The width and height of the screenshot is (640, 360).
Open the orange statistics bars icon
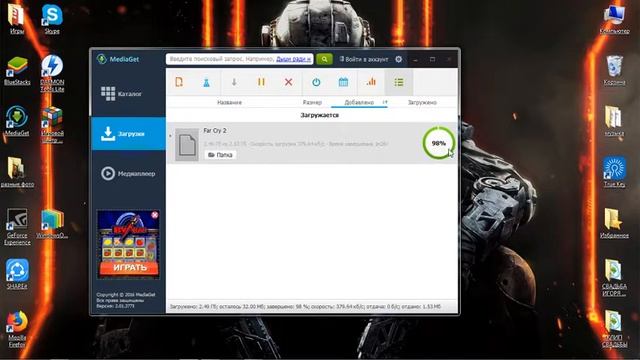371,82
